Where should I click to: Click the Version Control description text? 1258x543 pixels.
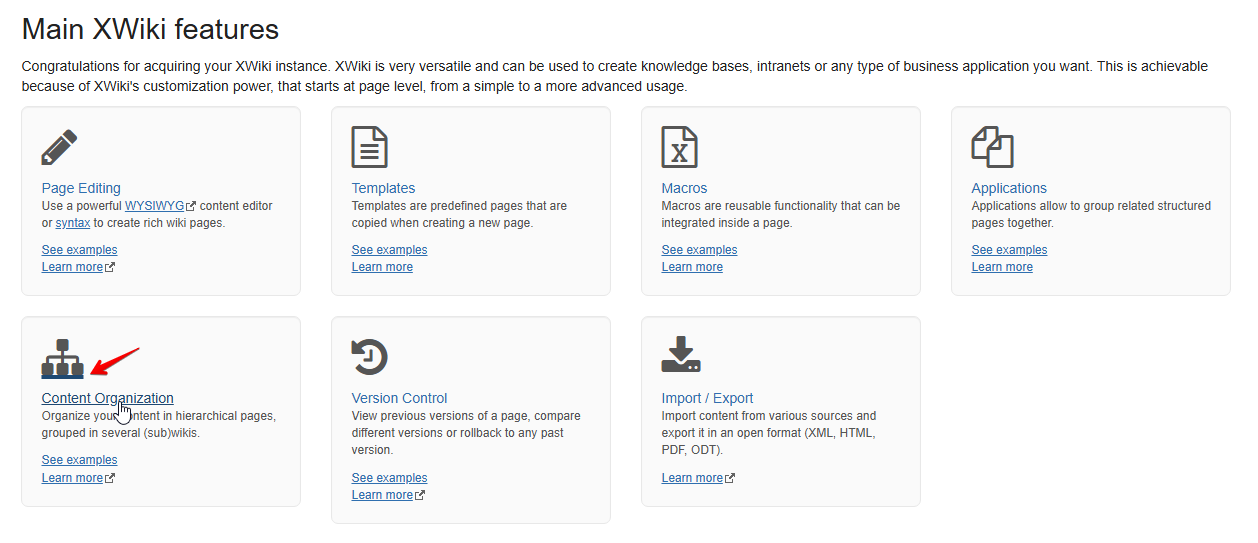(x=466, y=433)
